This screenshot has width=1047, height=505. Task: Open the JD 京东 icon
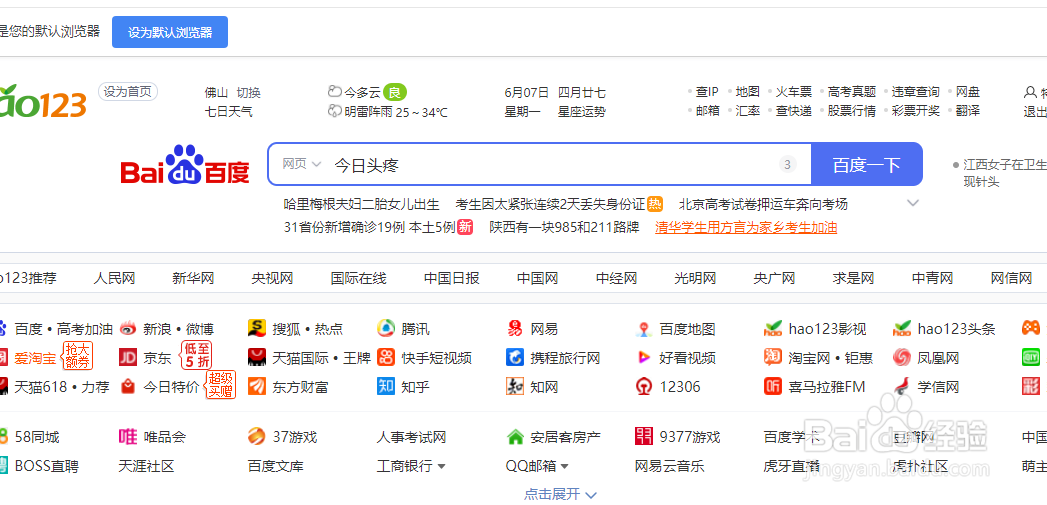click(128, 357)
